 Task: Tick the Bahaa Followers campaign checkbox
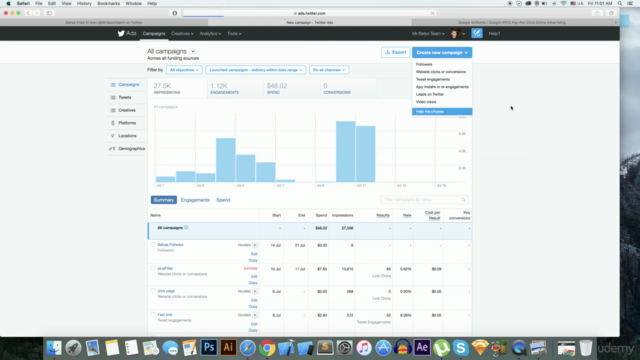click(153, 245)
